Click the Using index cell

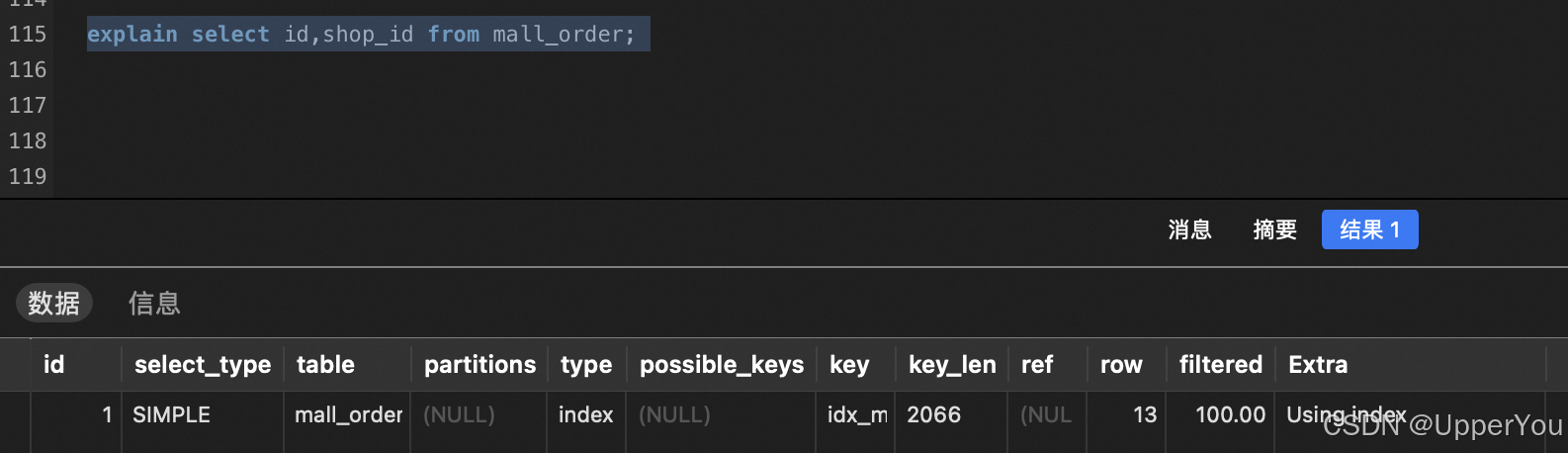[1346, 415]
